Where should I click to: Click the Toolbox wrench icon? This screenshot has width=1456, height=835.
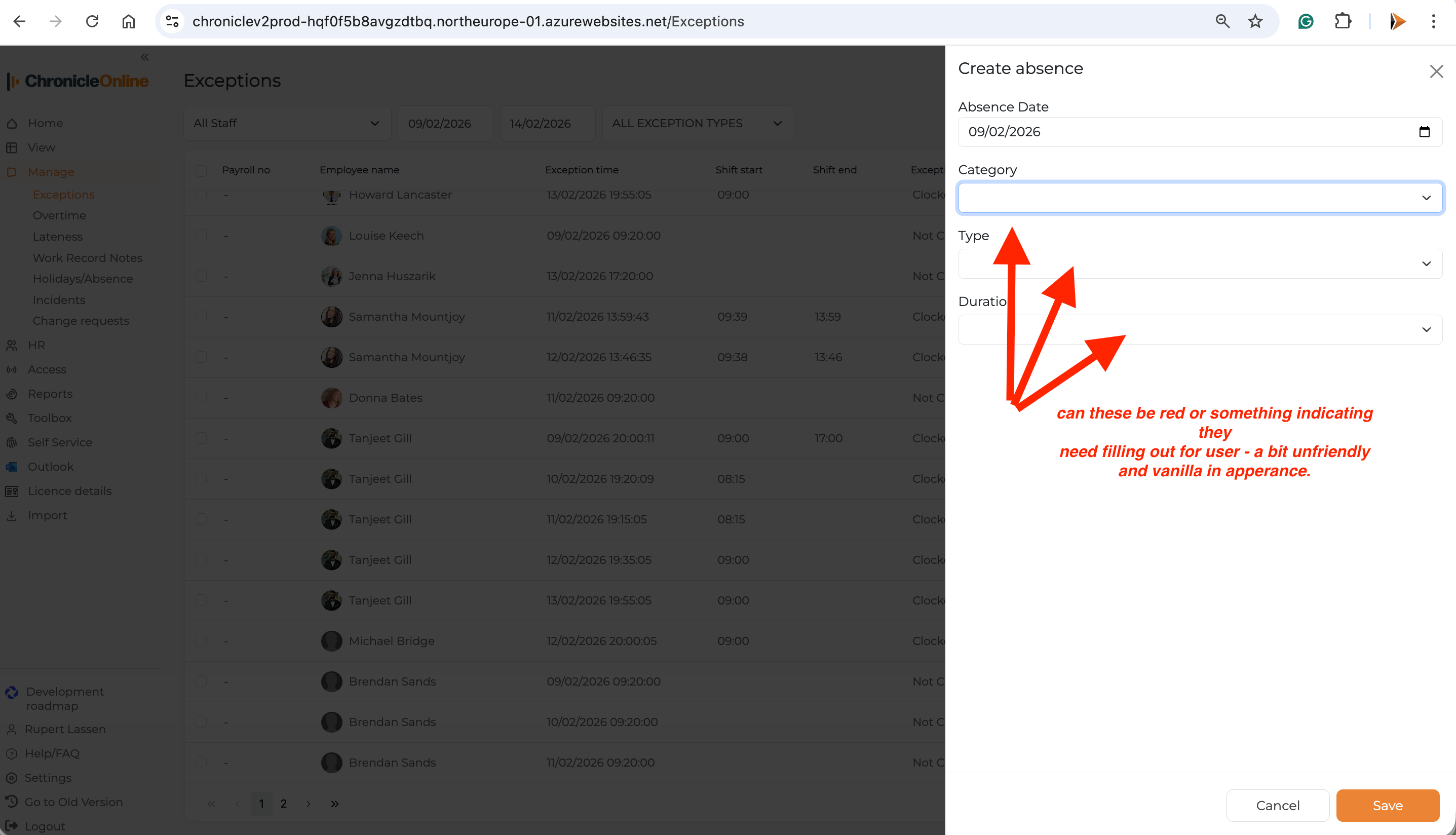pyautogui.click(x=12, y=418)
